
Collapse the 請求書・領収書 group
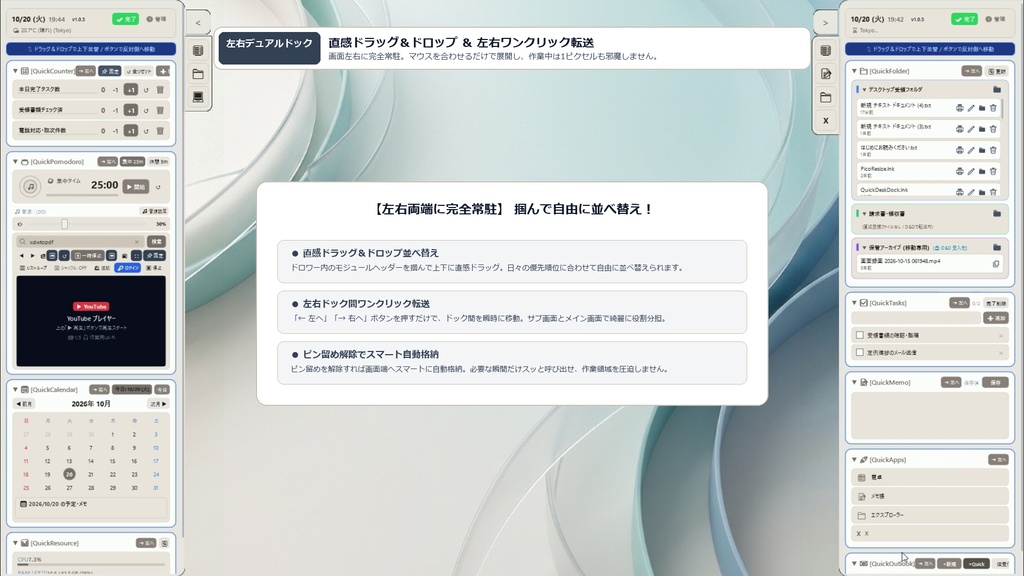coord(864,214)
